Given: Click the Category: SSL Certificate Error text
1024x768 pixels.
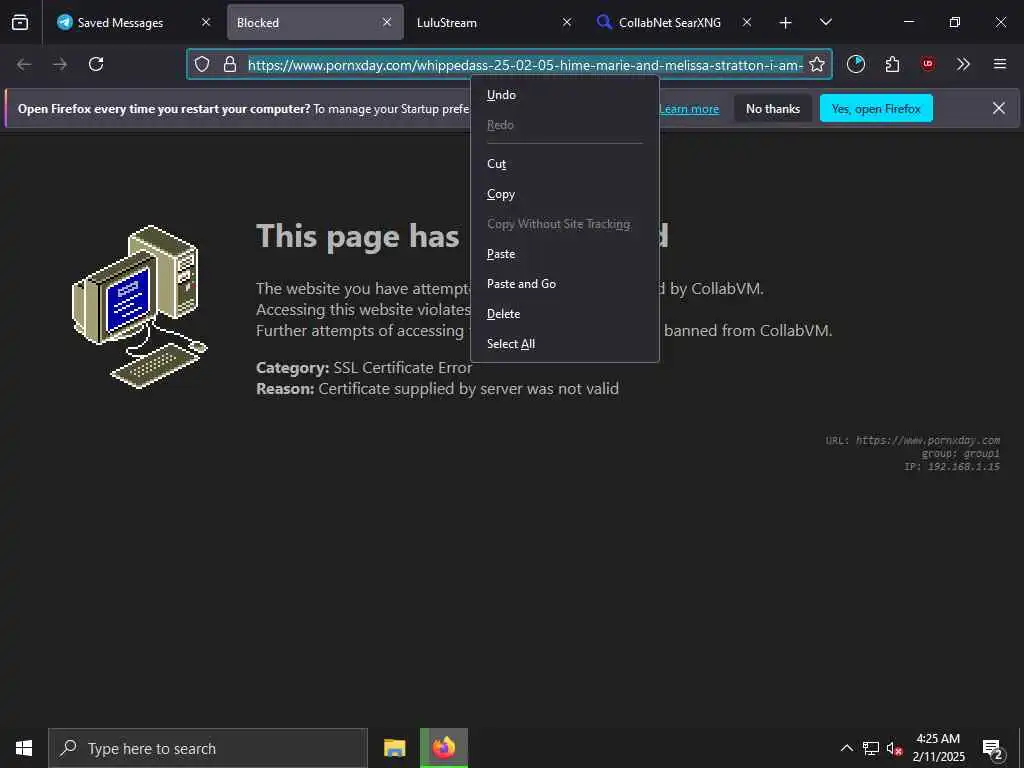Looking at the screenshot, I should tap(364, 368).
